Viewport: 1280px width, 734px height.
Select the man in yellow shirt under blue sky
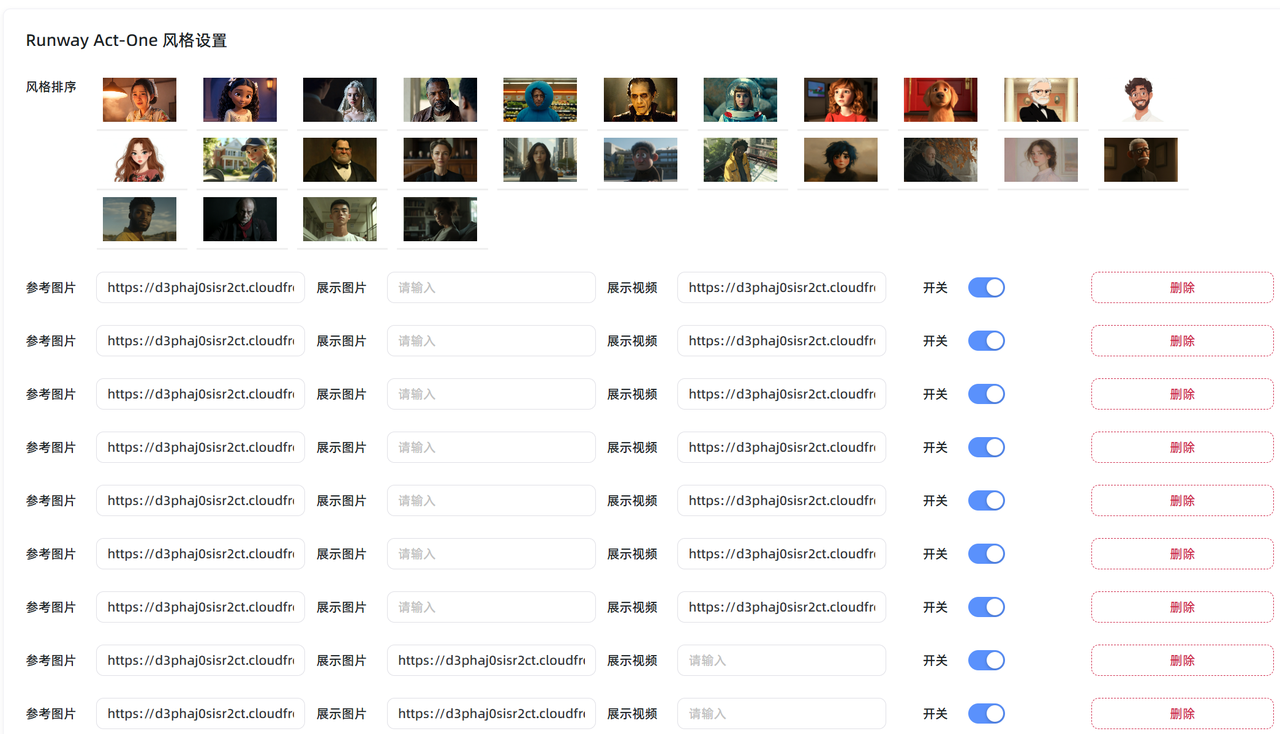point(140,219)
